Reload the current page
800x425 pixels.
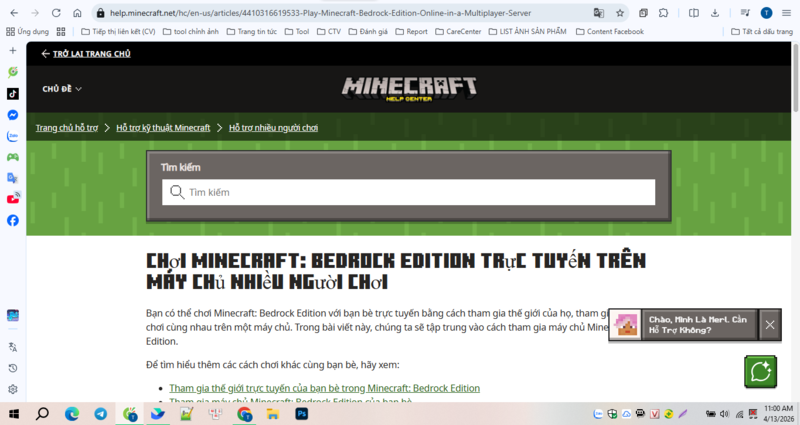pyautogui.click(x=56, y=13)
